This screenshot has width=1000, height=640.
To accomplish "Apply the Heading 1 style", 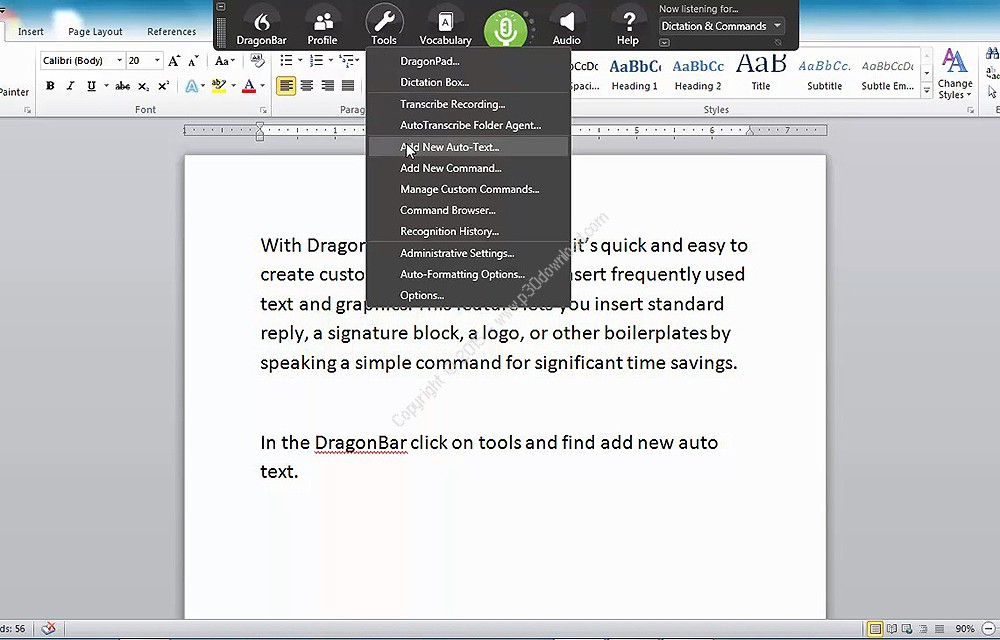I will (x=635, y=75).
